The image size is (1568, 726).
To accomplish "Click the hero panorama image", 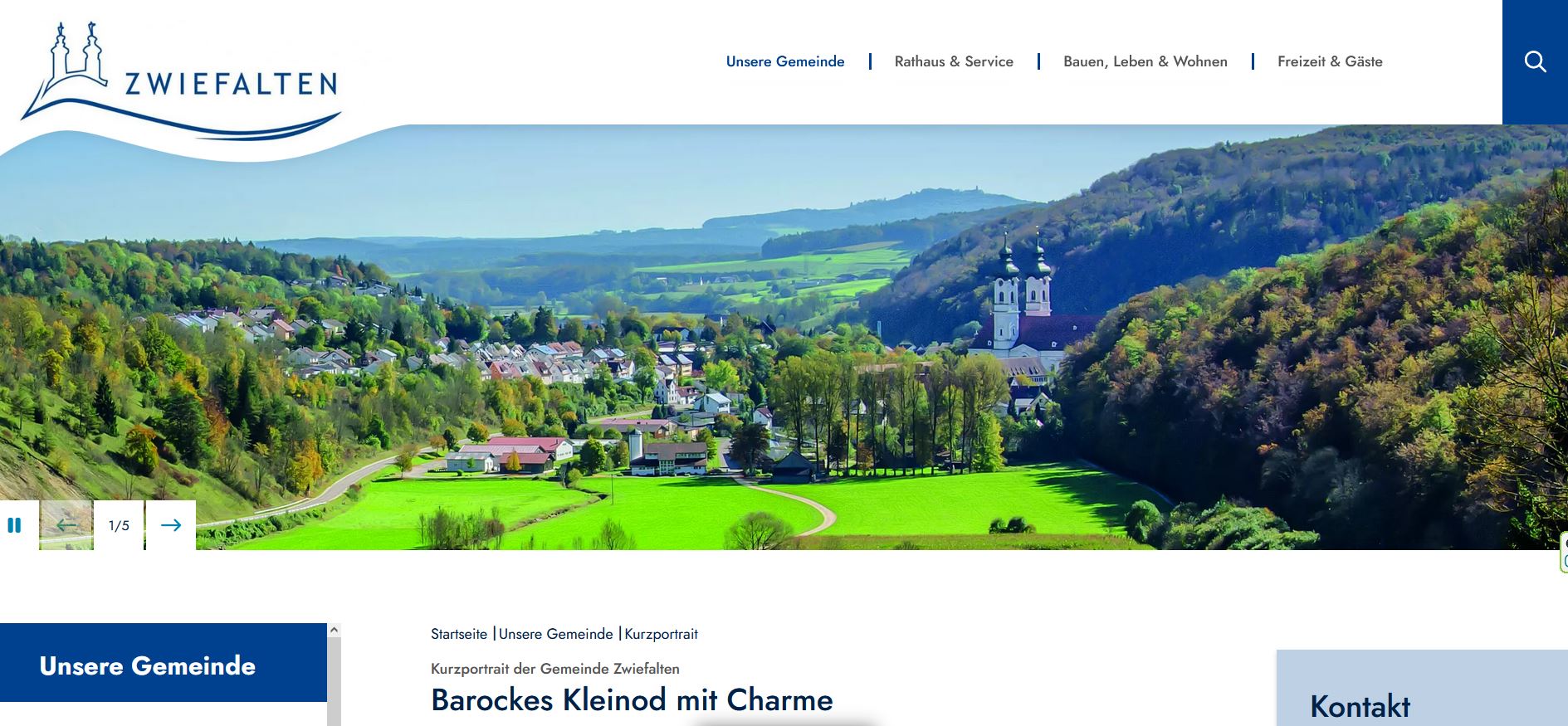I will (784, 337).
